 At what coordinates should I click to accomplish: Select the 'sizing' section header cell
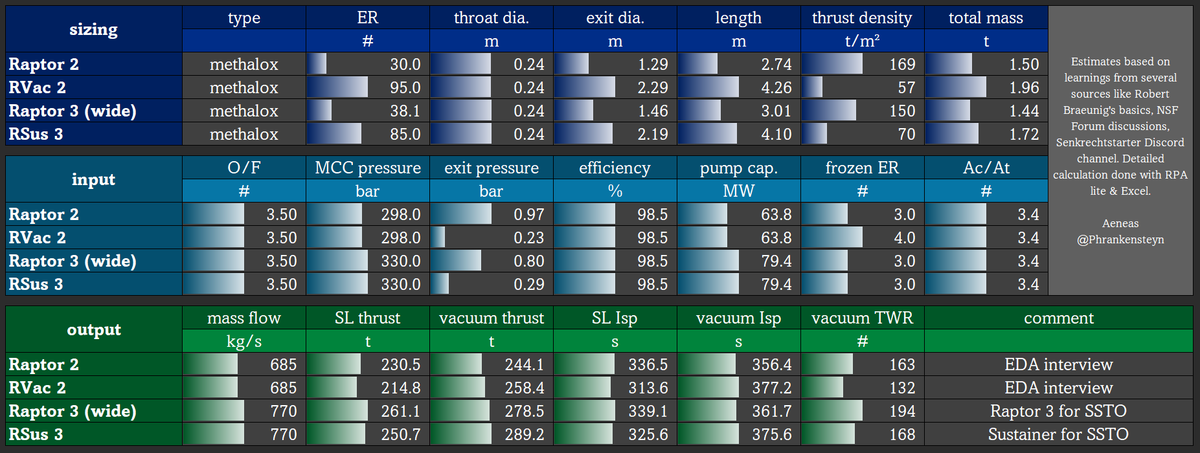tap(93, 29)
